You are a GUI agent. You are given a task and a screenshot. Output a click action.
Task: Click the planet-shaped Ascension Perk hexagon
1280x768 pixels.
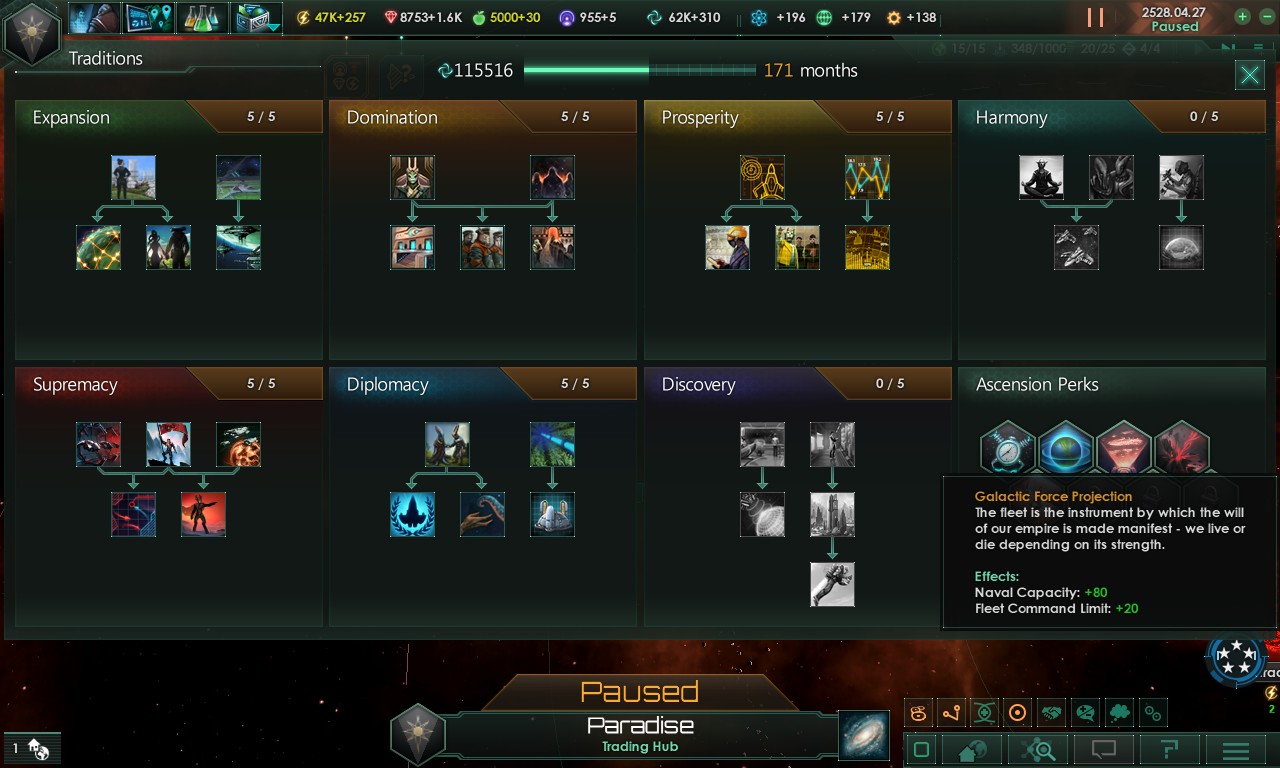(1065, 449)
